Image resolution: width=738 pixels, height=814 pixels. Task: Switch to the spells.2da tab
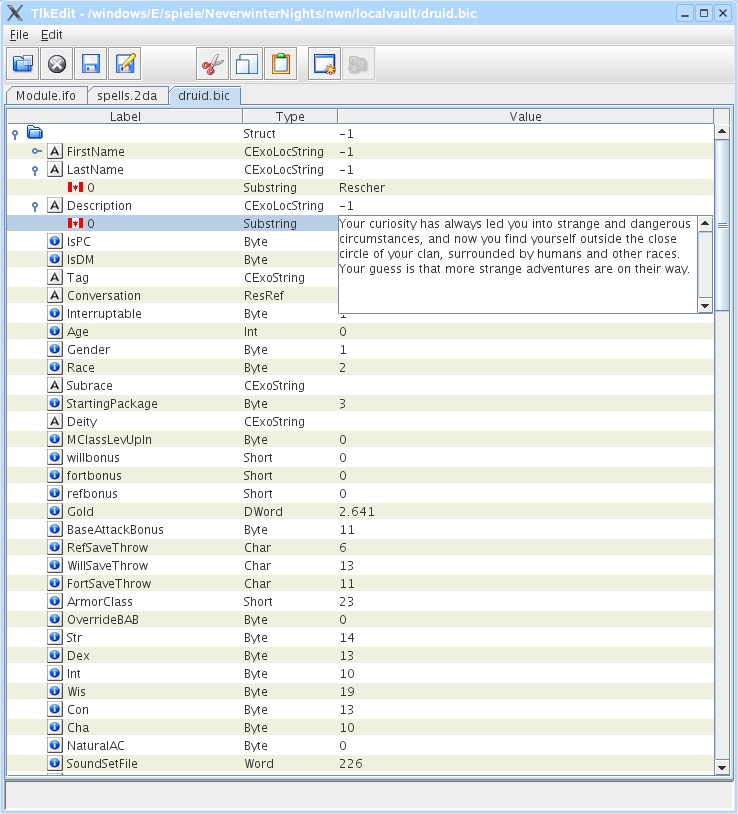pyautogui.click(x=127, y=96)
